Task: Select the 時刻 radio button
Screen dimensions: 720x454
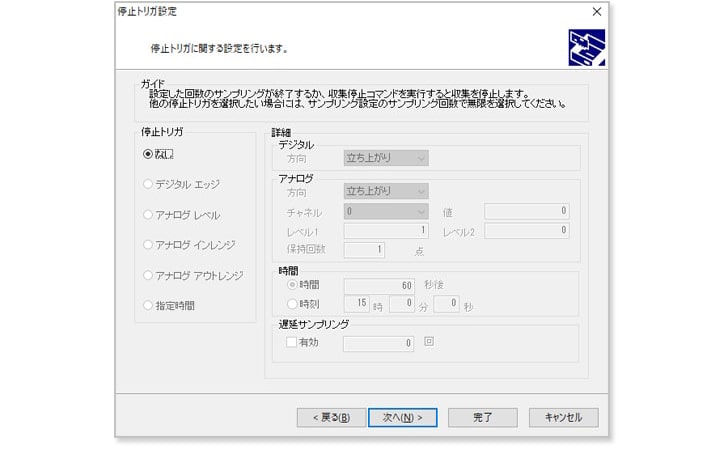Action: click(x=291, y=304)
